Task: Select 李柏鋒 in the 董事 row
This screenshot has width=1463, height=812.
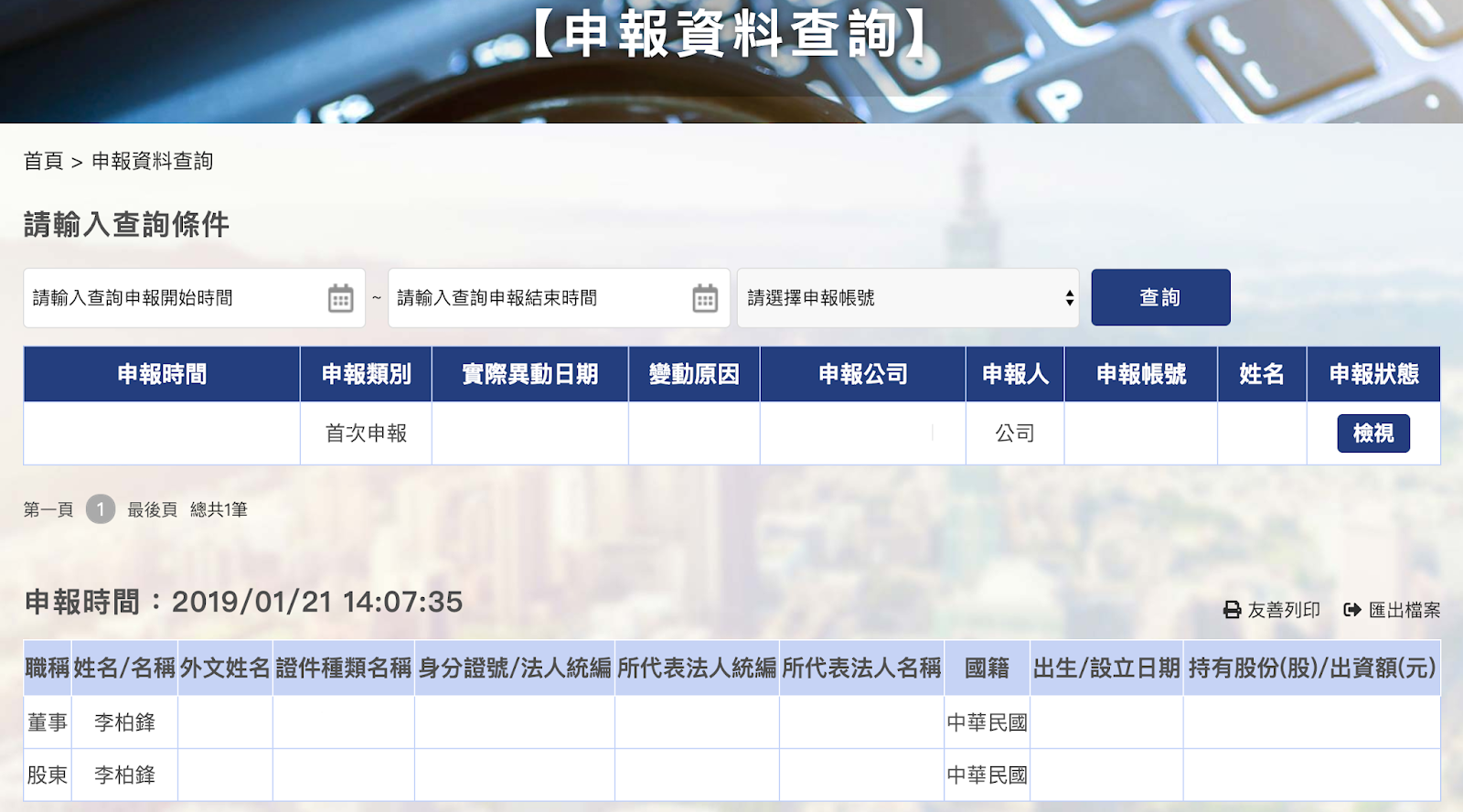Action: point(124,722)
